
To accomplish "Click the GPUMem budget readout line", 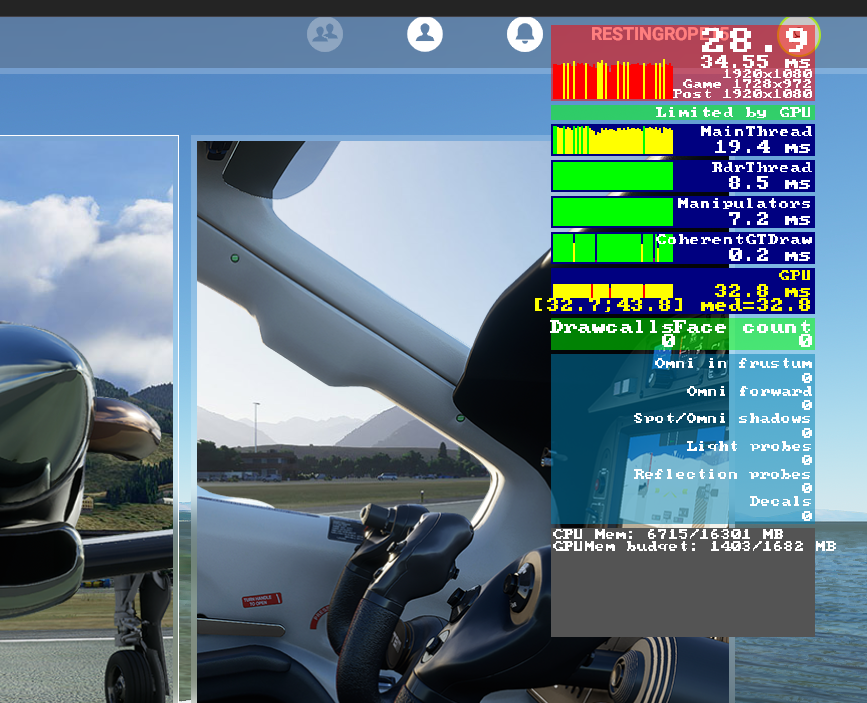I will coord(694,546).
